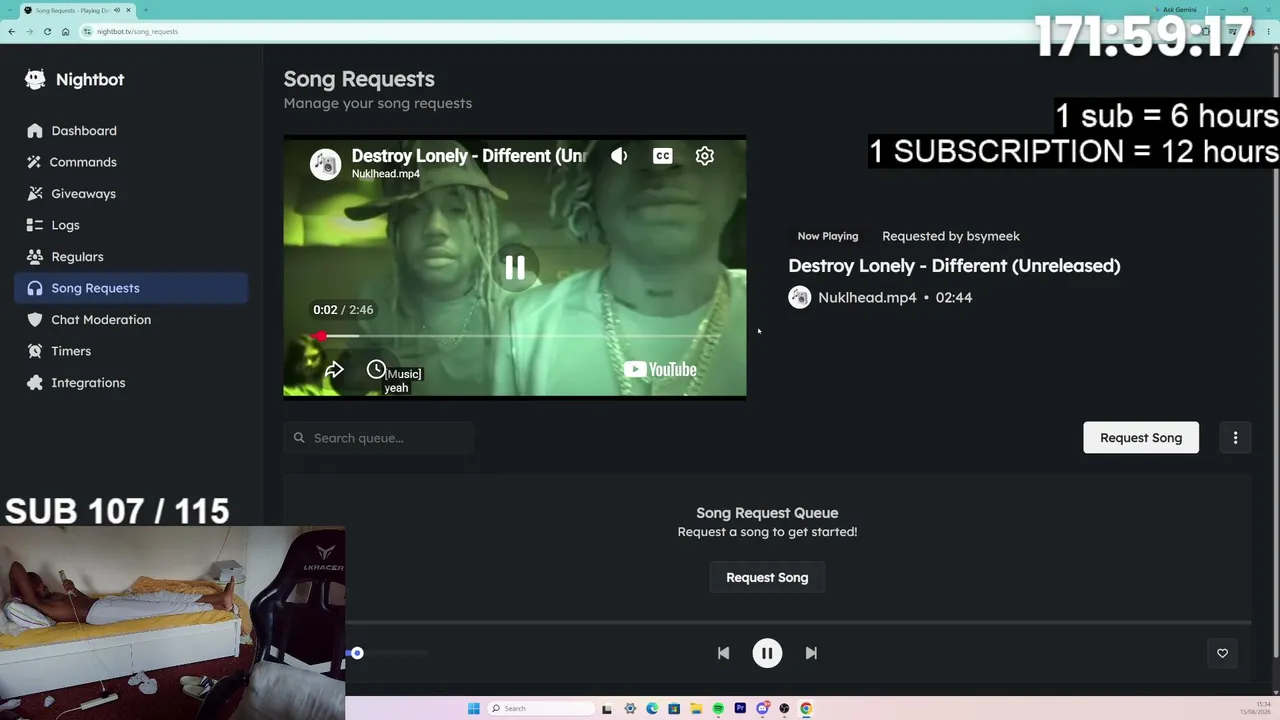Click the Nuklhead.mp4 avatar beside track info
This screenshot has width=1280, height=720.
tap(799, 297)
